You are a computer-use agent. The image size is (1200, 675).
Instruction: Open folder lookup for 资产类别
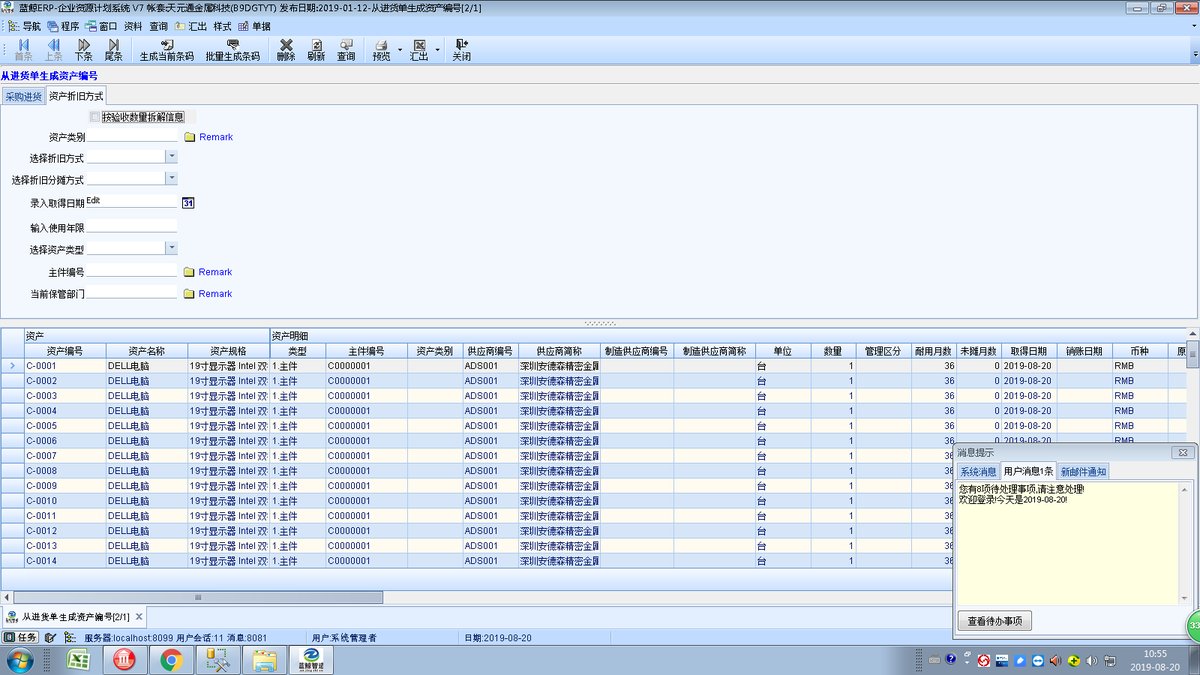[189, 137]
